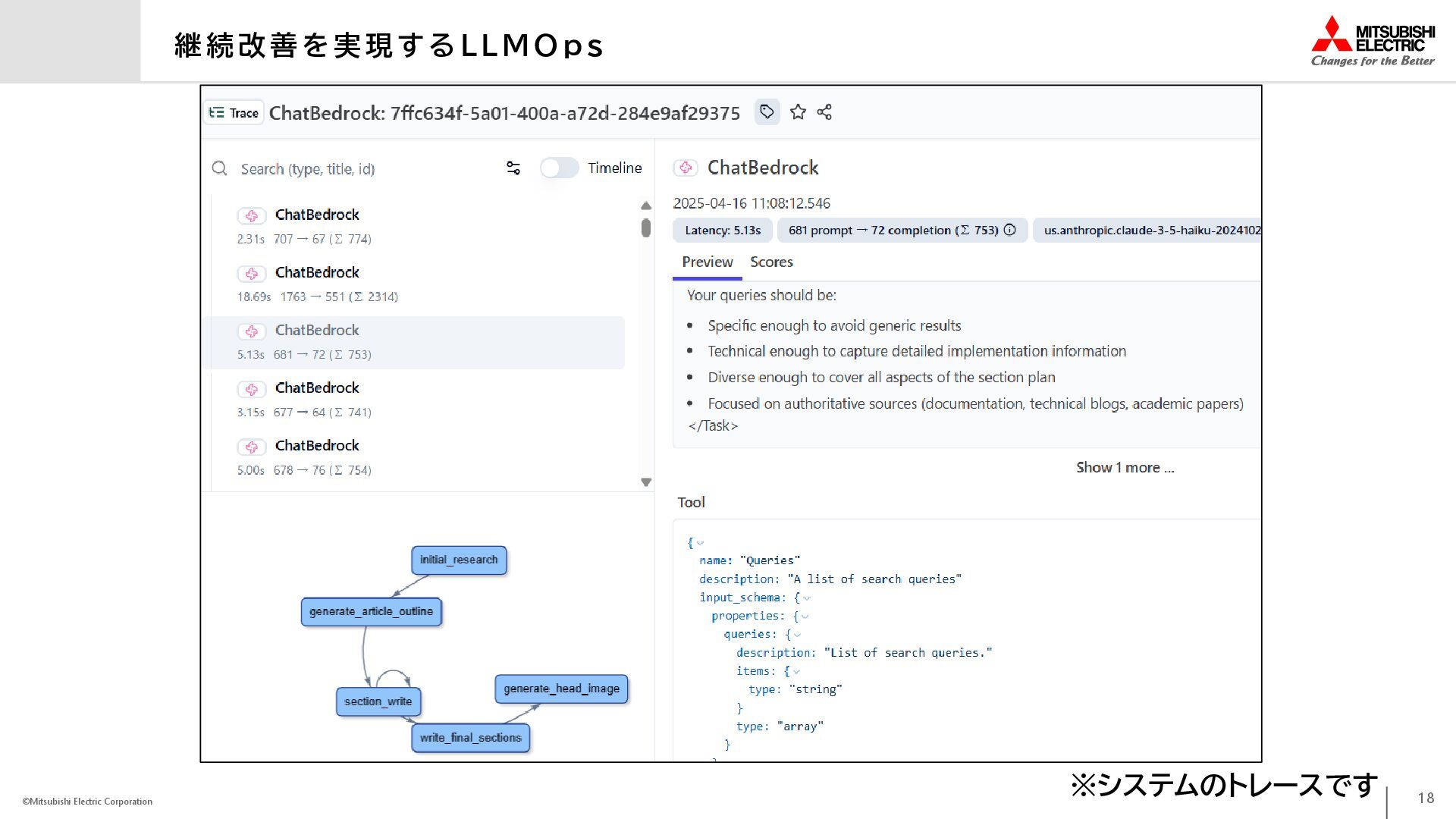
Task: Click Show 1 more link
Action: (1125, 467)
